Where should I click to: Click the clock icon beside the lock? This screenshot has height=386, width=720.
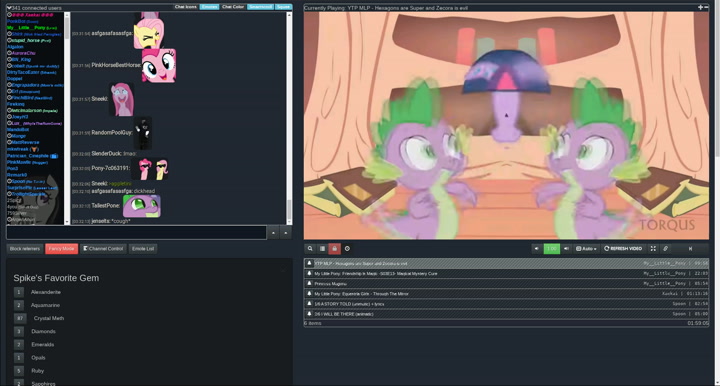pos(347,248)
